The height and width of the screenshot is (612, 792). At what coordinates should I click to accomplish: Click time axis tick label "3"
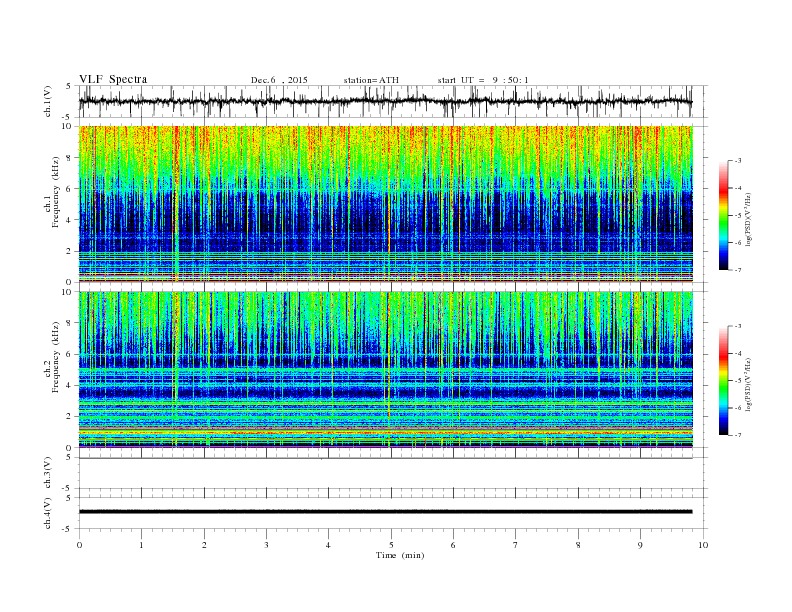click(x=266, y=545)
